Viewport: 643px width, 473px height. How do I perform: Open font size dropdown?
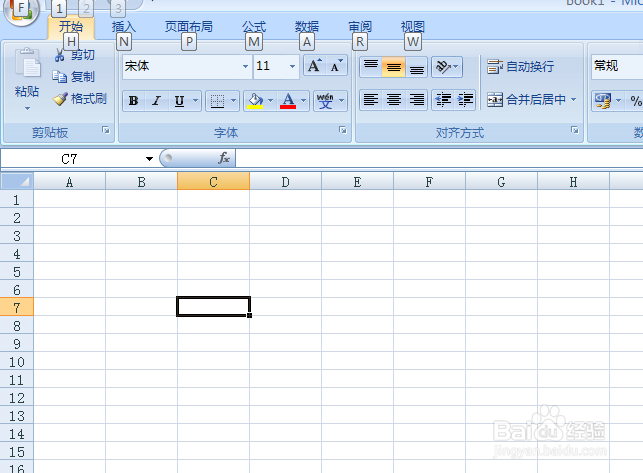292,66
